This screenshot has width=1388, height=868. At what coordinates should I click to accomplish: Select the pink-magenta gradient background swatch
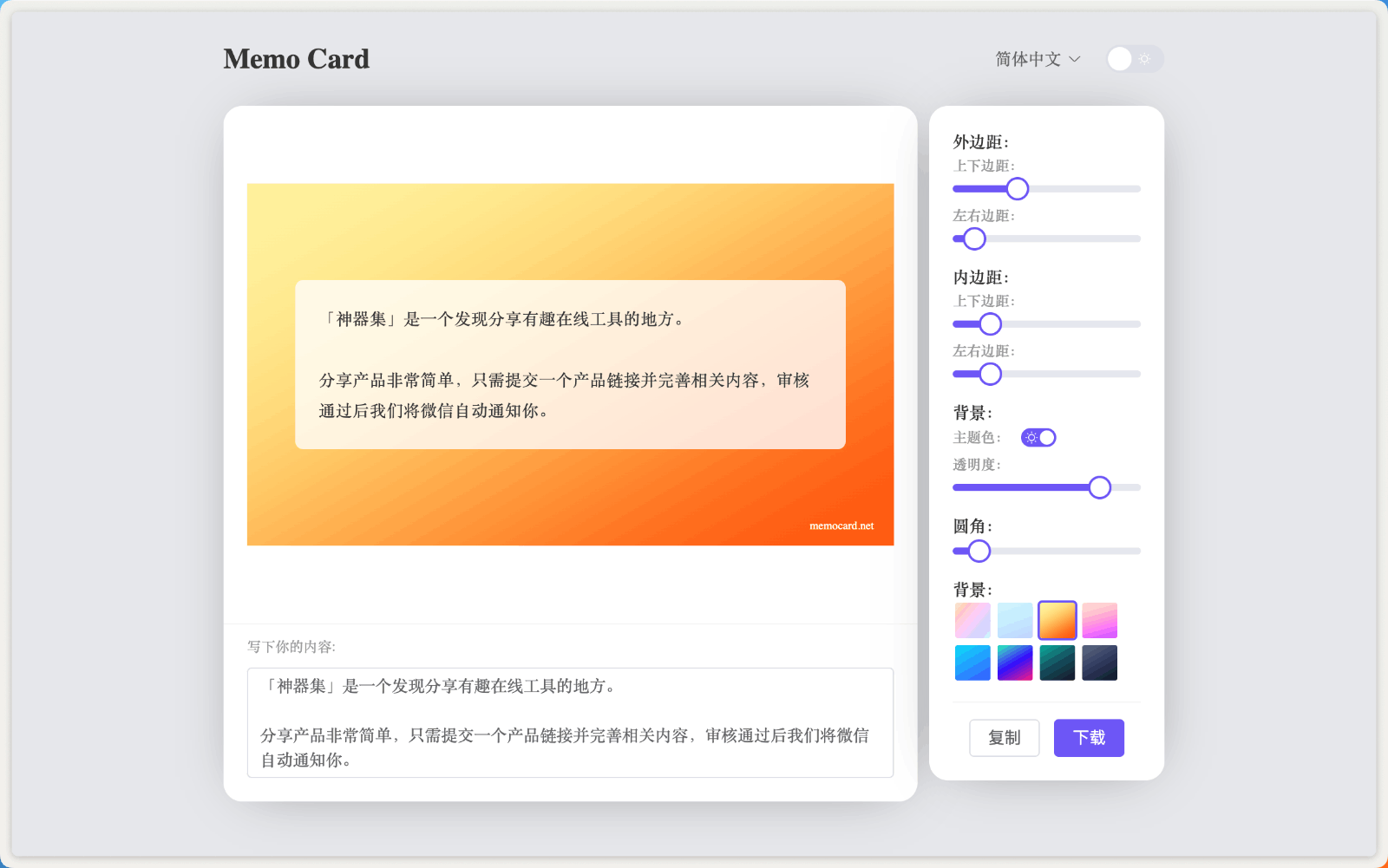pyautogui.click(x=1099, y=620)
